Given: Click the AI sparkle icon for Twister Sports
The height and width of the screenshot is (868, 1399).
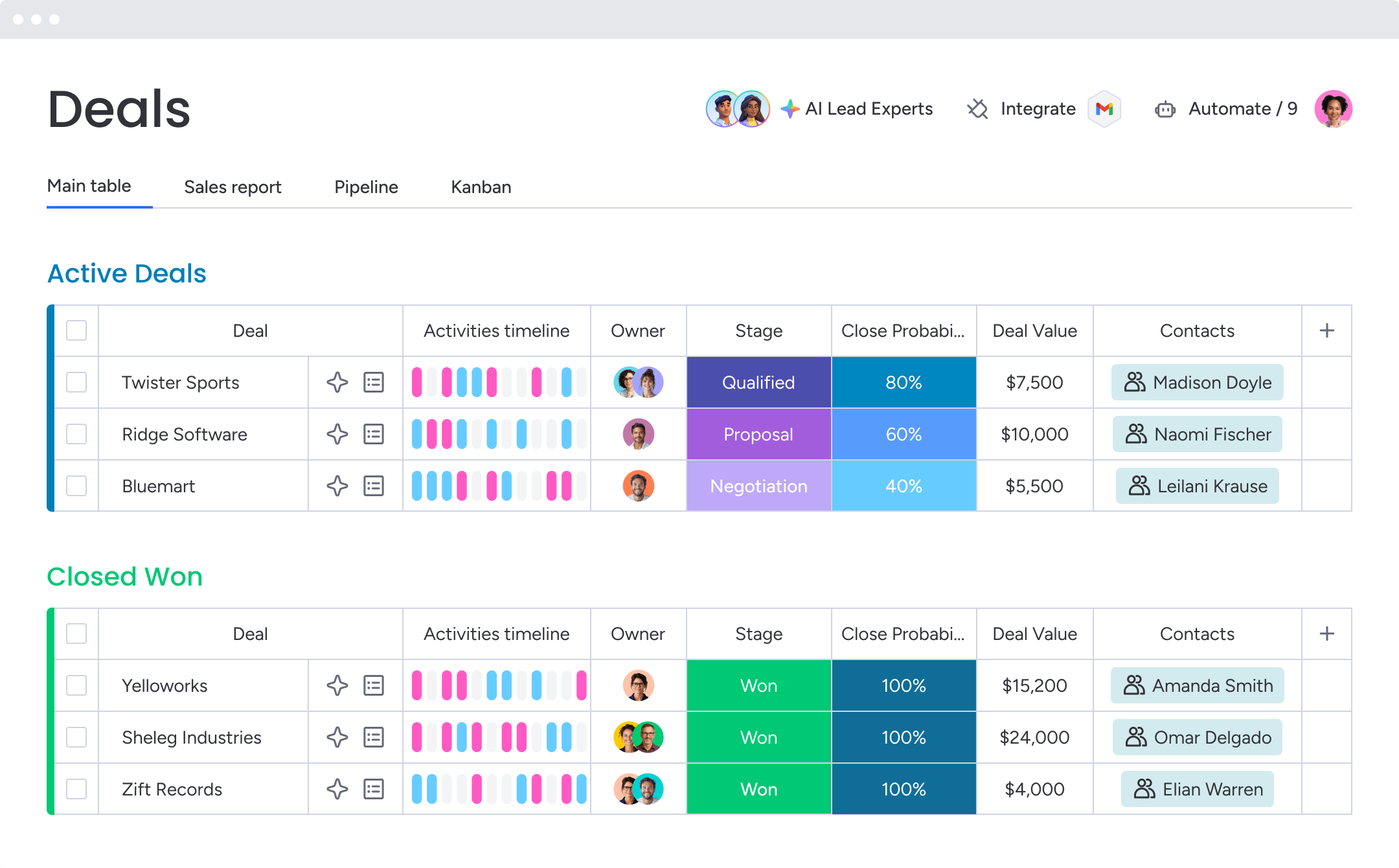Looking at the screenshot, I should [x=337, y=382].
